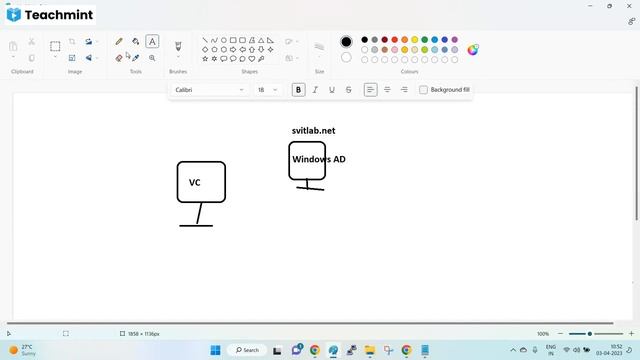Click the rectangular Selection tool
640x360 pixels.
pos(55,46)
